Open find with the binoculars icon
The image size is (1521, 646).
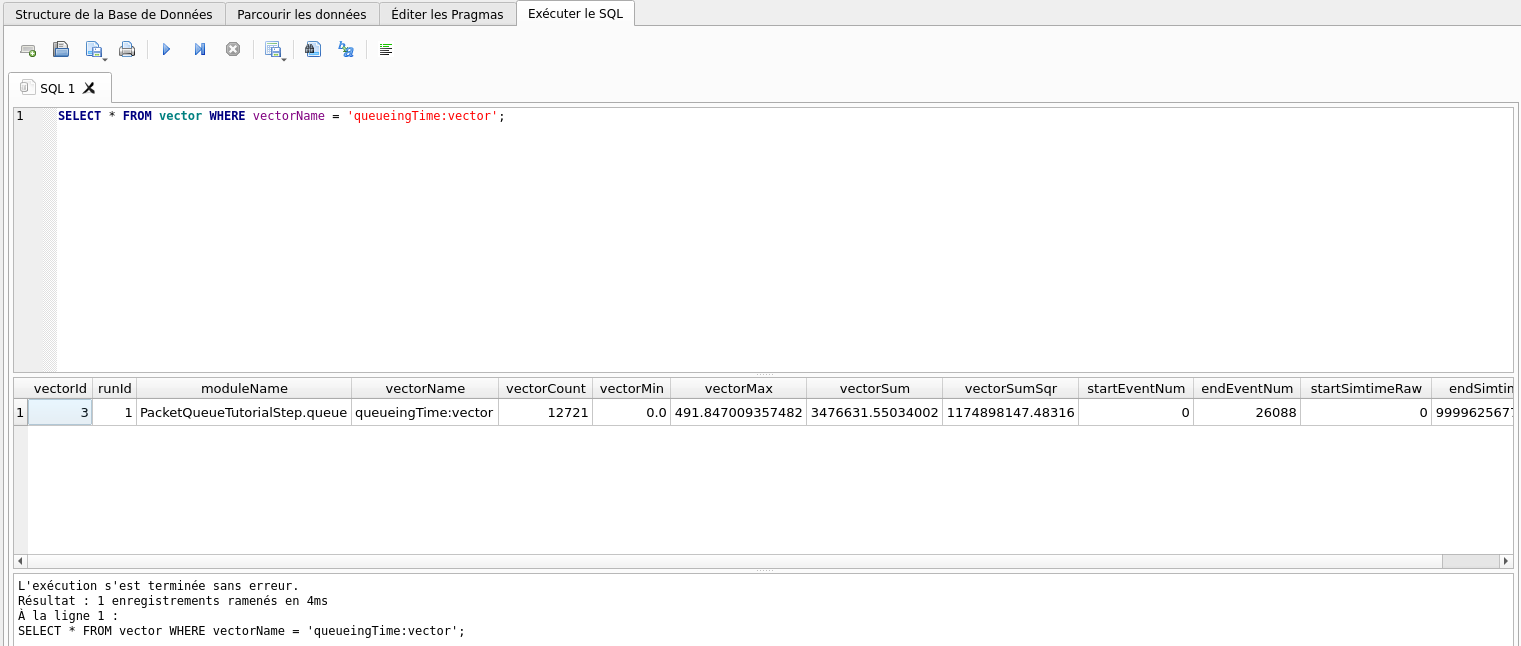coord(313,49)
